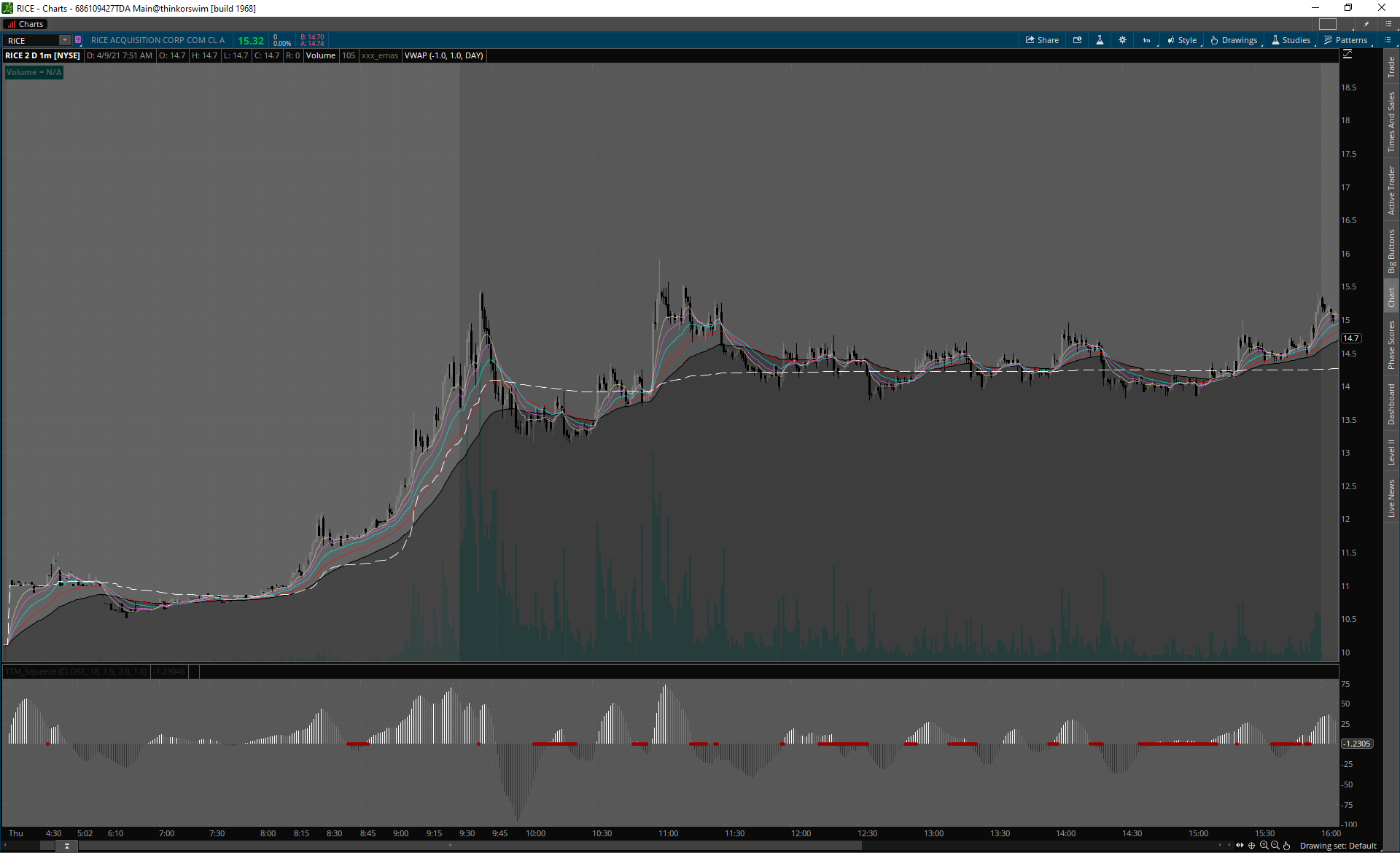Toggle the pin window icon

1366,24
